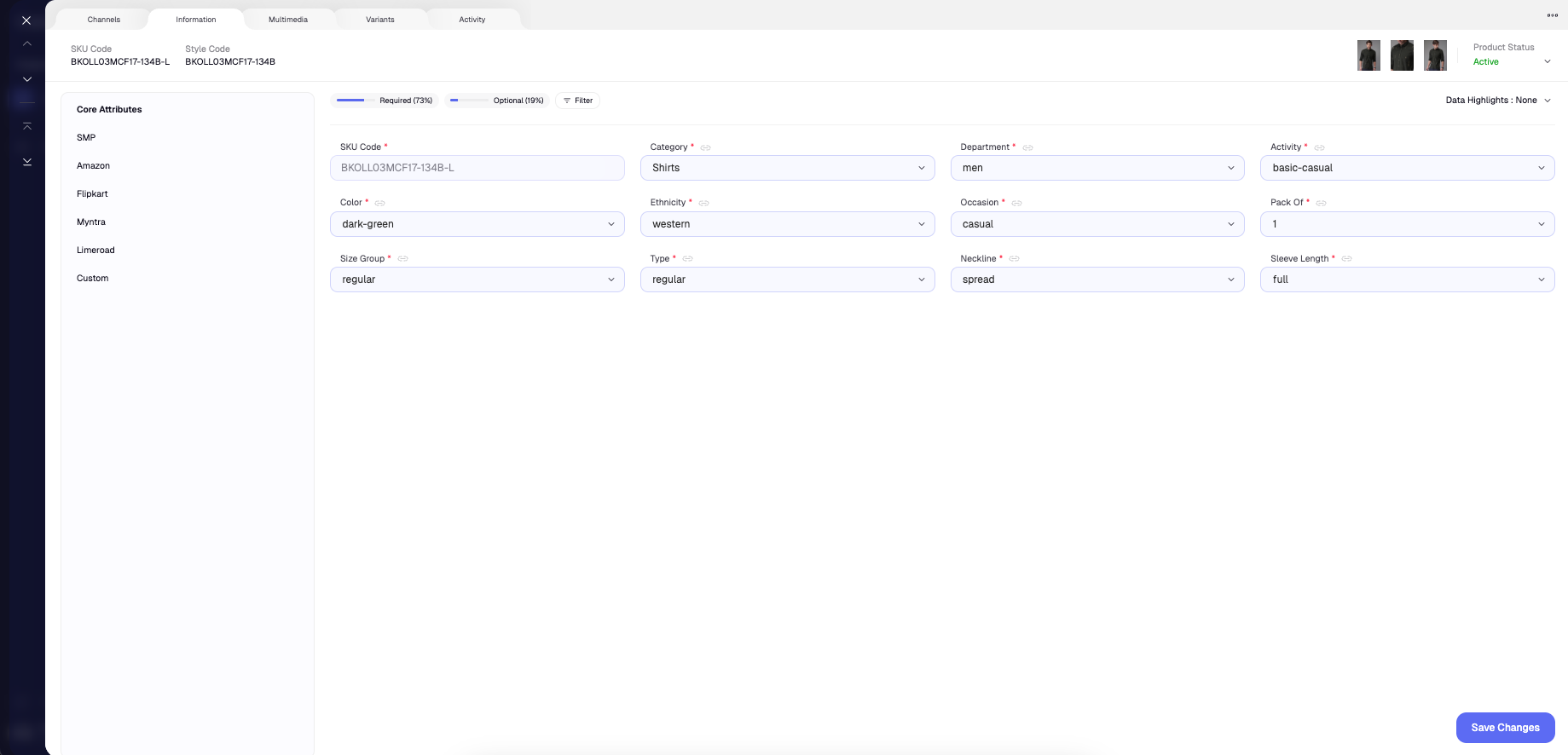The height and width of the screenshot is (755, 1568).
Task: Jump to last product in sidebar
Action: click(27, 162)
